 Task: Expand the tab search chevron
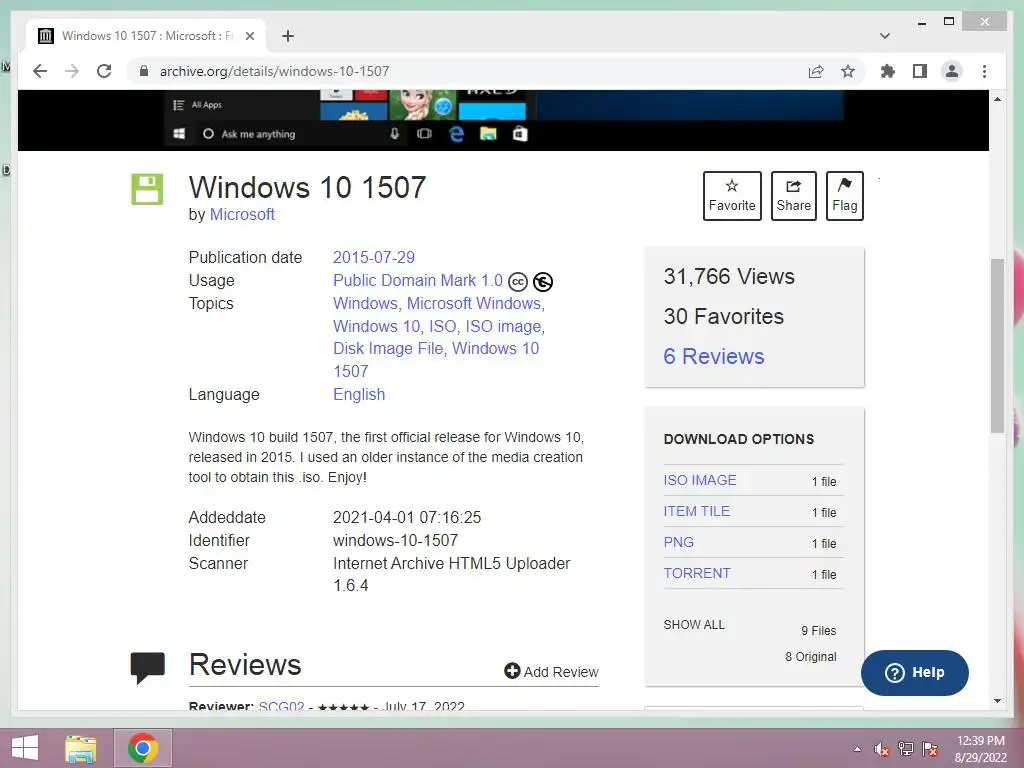coord(885,36)
